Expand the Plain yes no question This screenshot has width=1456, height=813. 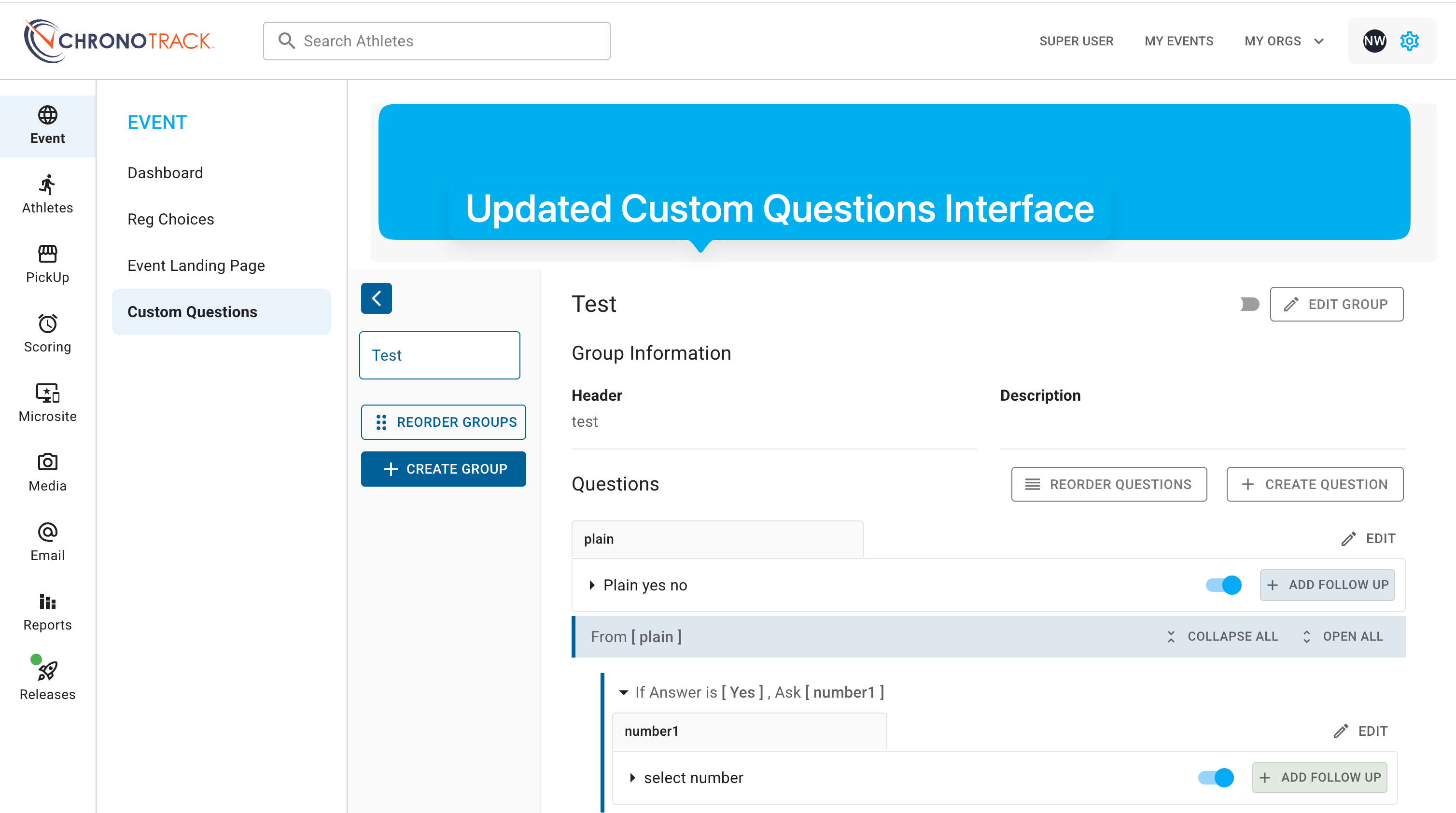click(x=592, y=585)
